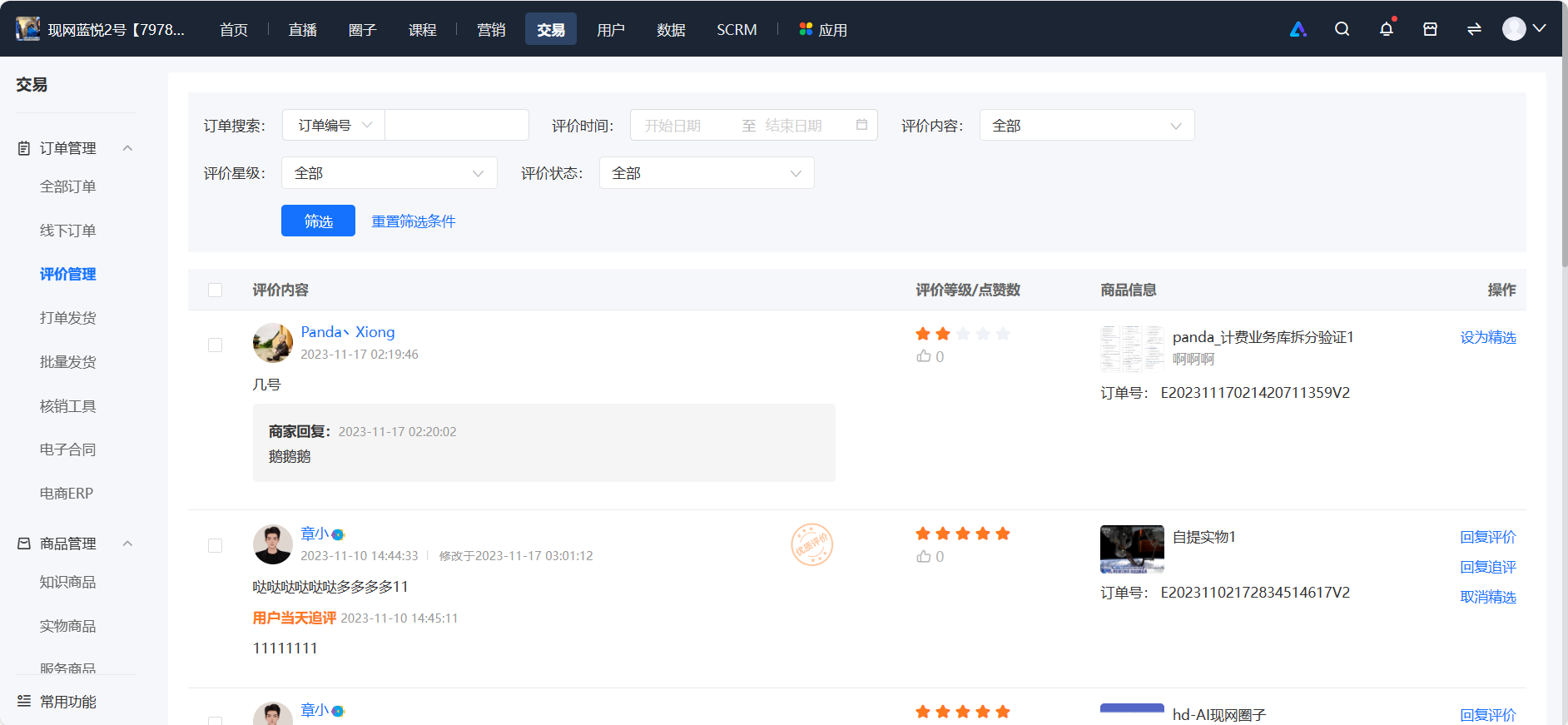Open panda_计费业务库拆分验证1 product thumbnail
The height and width of the screenshot is (725, 1568).
(1132, 349)
